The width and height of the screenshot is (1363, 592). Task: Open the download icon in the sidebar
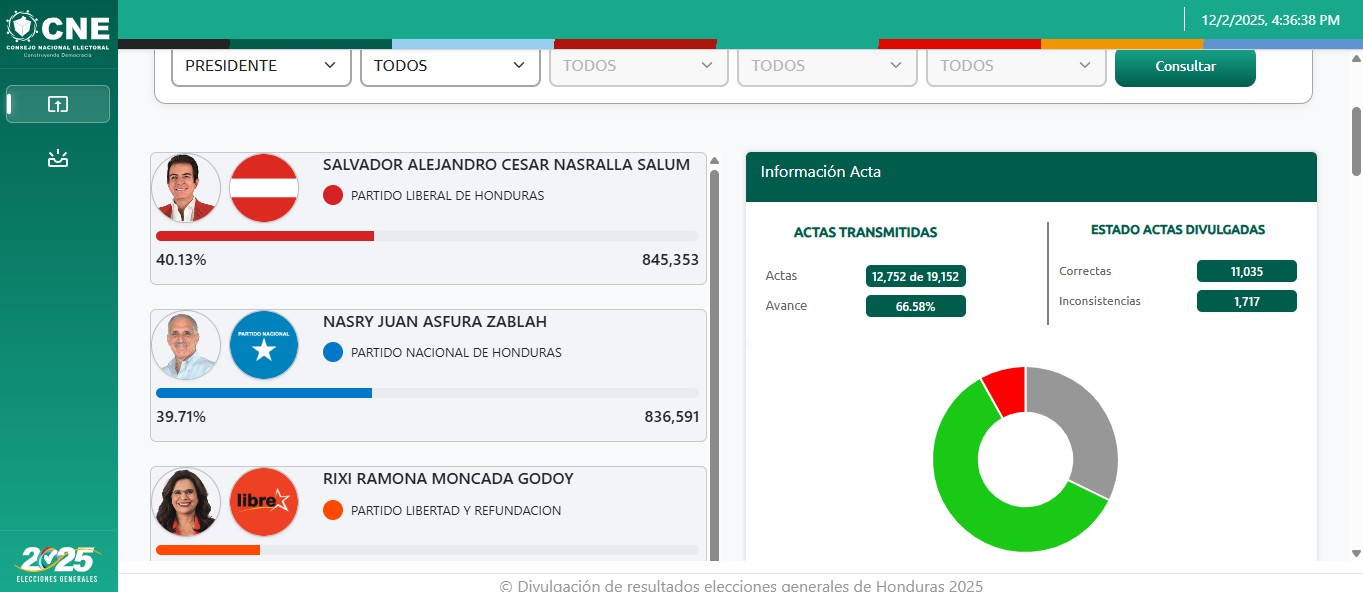click(x=58, y=158)
